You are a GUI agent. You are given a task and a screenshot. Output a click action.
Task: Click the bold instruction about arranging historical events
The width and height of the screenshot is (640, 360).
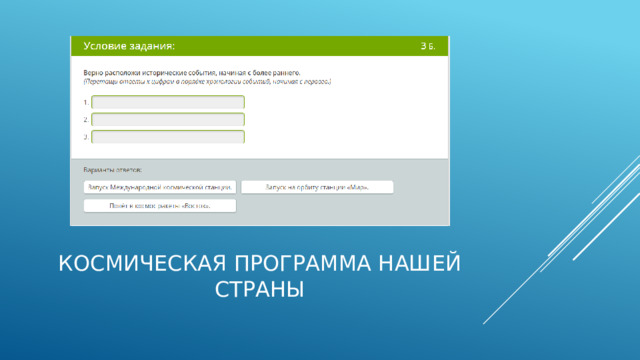pos(192,73)
